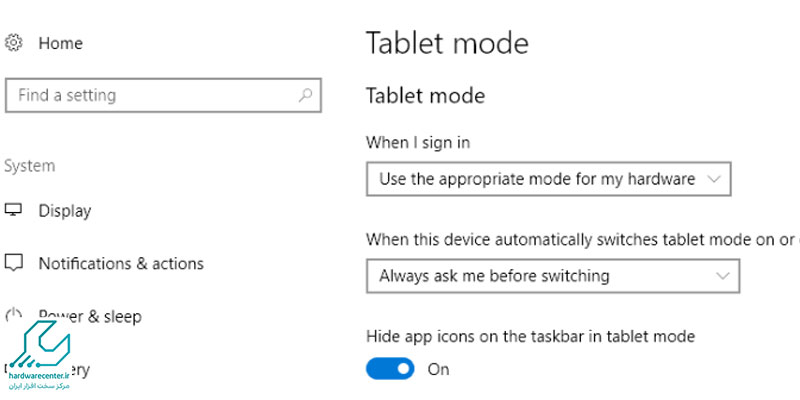
Task: Click the search magnifier icon
Action: tap(305, 95)
